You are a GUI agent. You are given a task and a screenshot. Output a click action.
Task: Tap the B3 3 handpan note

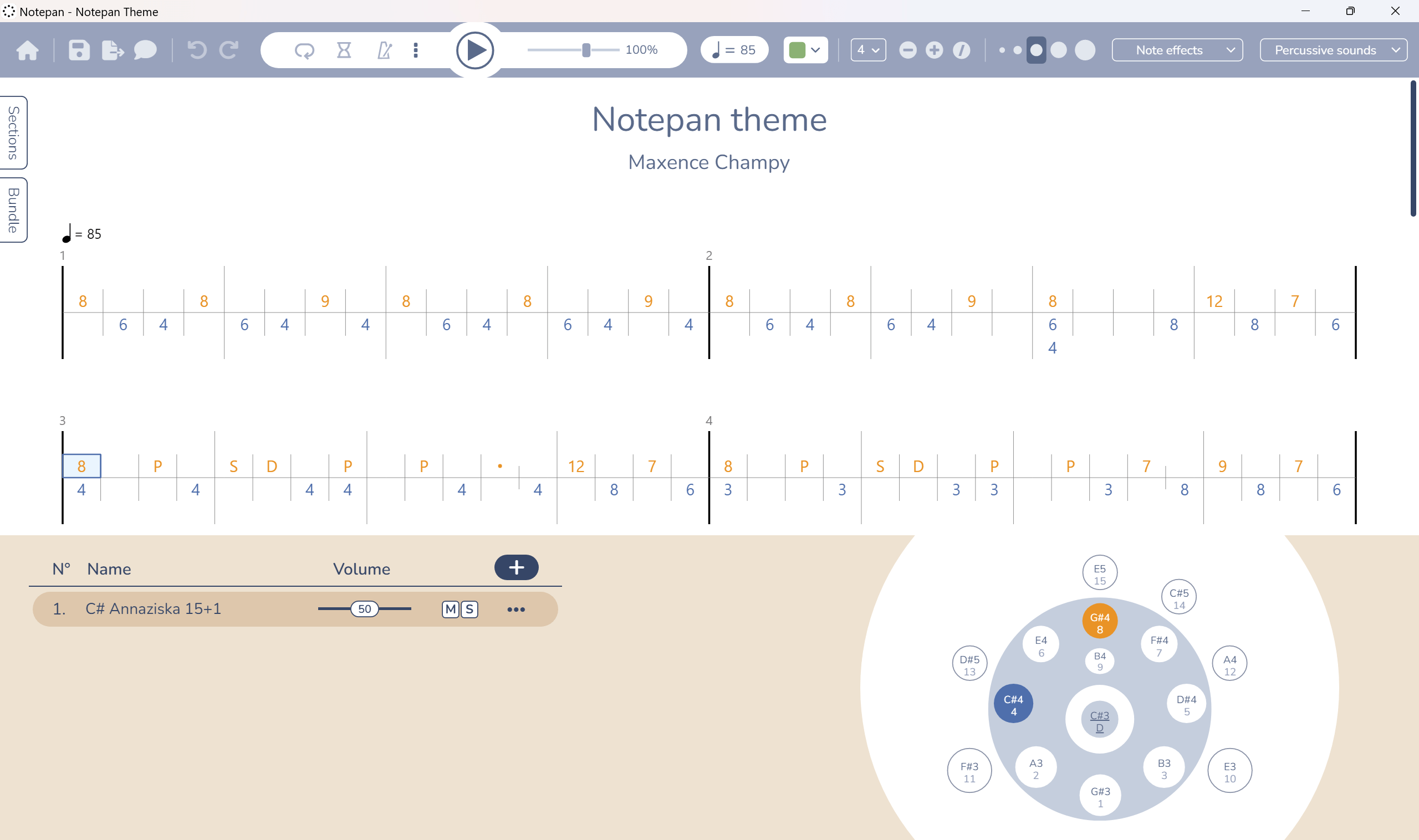pos(1163,767)
